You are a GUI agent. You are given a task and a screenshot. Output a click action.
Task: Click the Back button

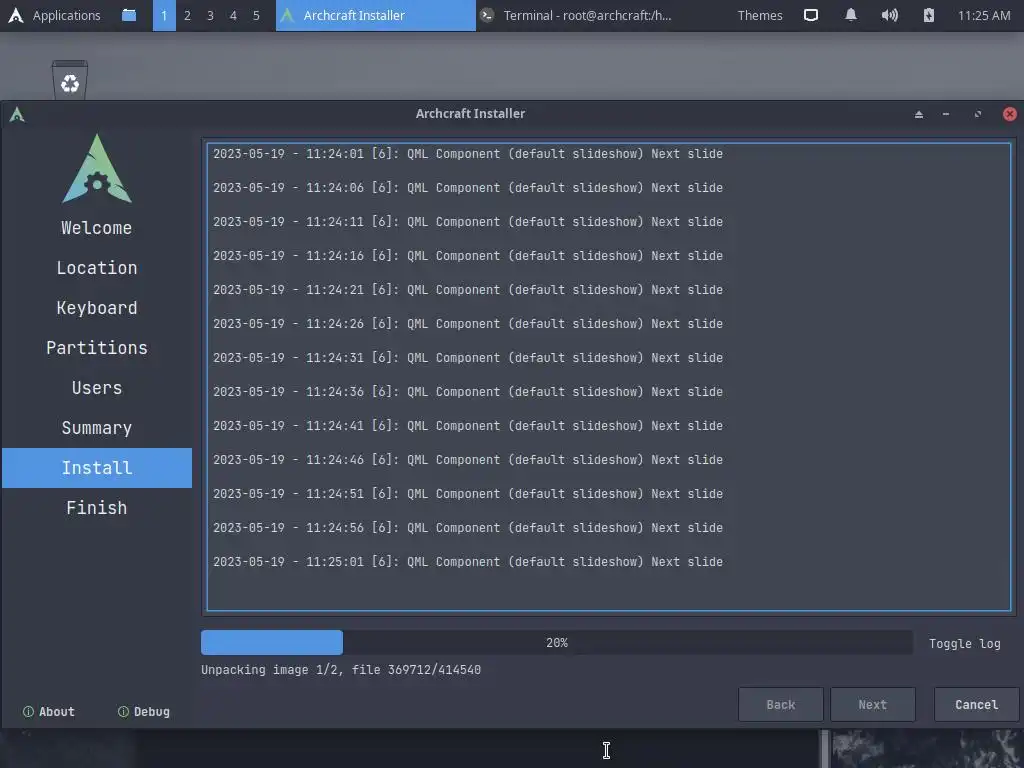pyautogui.click(x=780, y=705)
